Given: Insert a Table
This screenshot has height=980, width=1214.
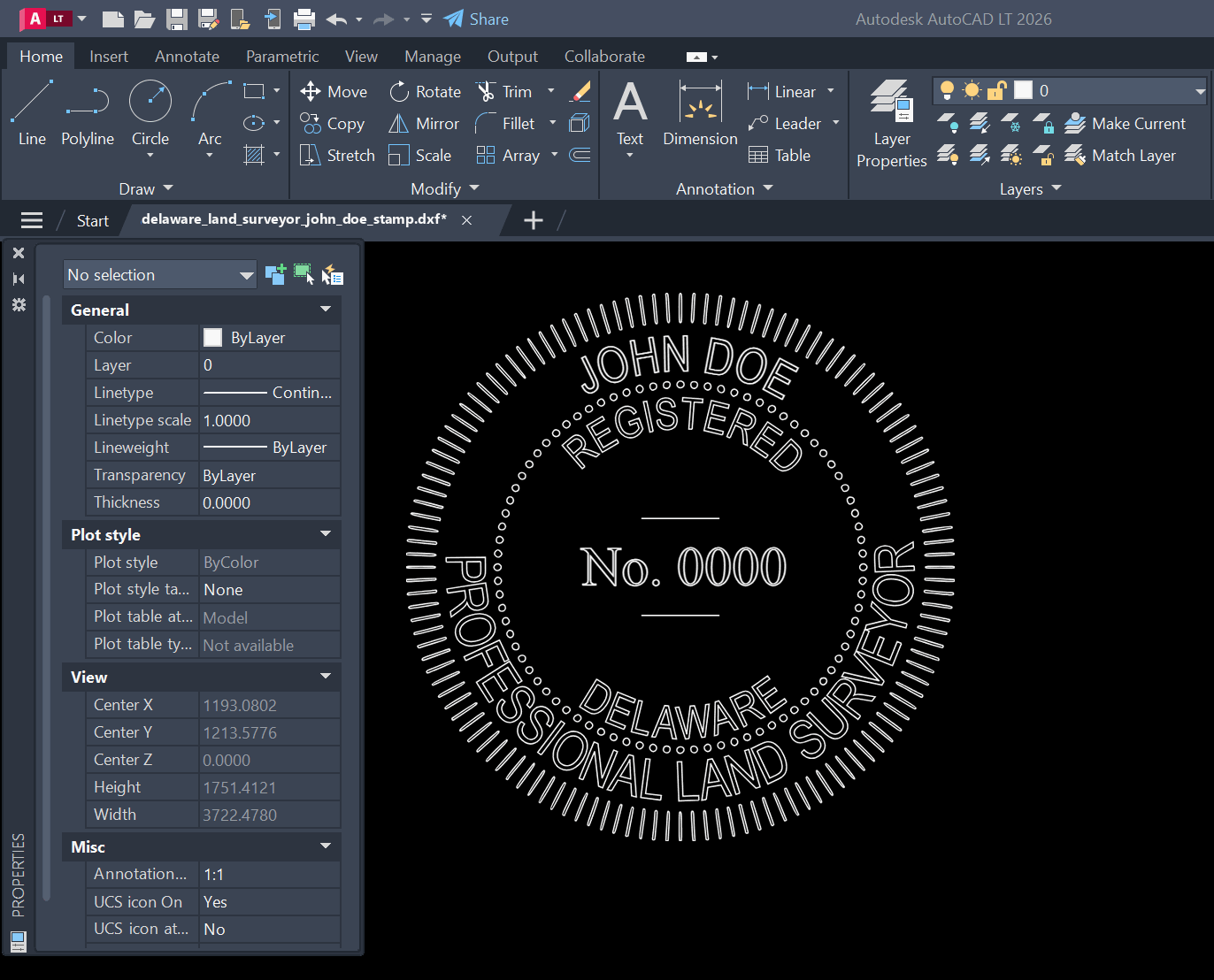Looking at the screenshot, I should (780, 156).
